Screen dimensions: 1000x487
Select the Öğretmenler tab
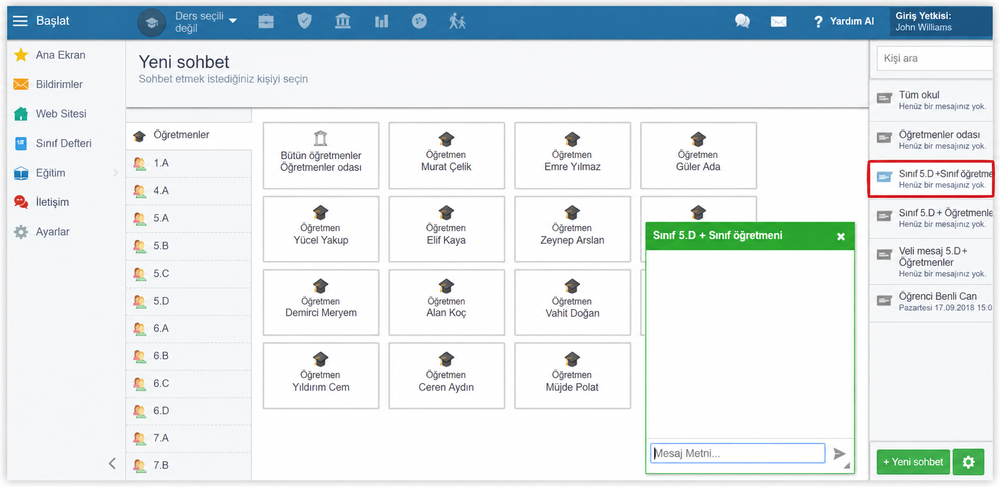tap(189, 136)
